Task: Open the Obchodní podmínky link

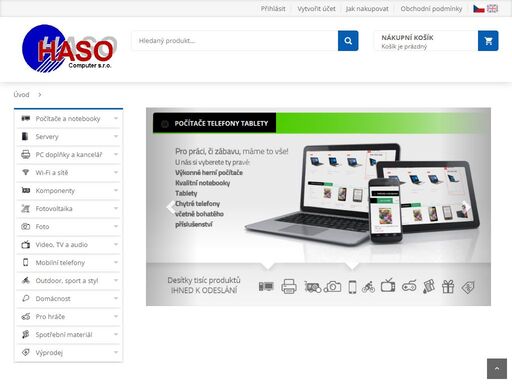Action: click(431, 9)
